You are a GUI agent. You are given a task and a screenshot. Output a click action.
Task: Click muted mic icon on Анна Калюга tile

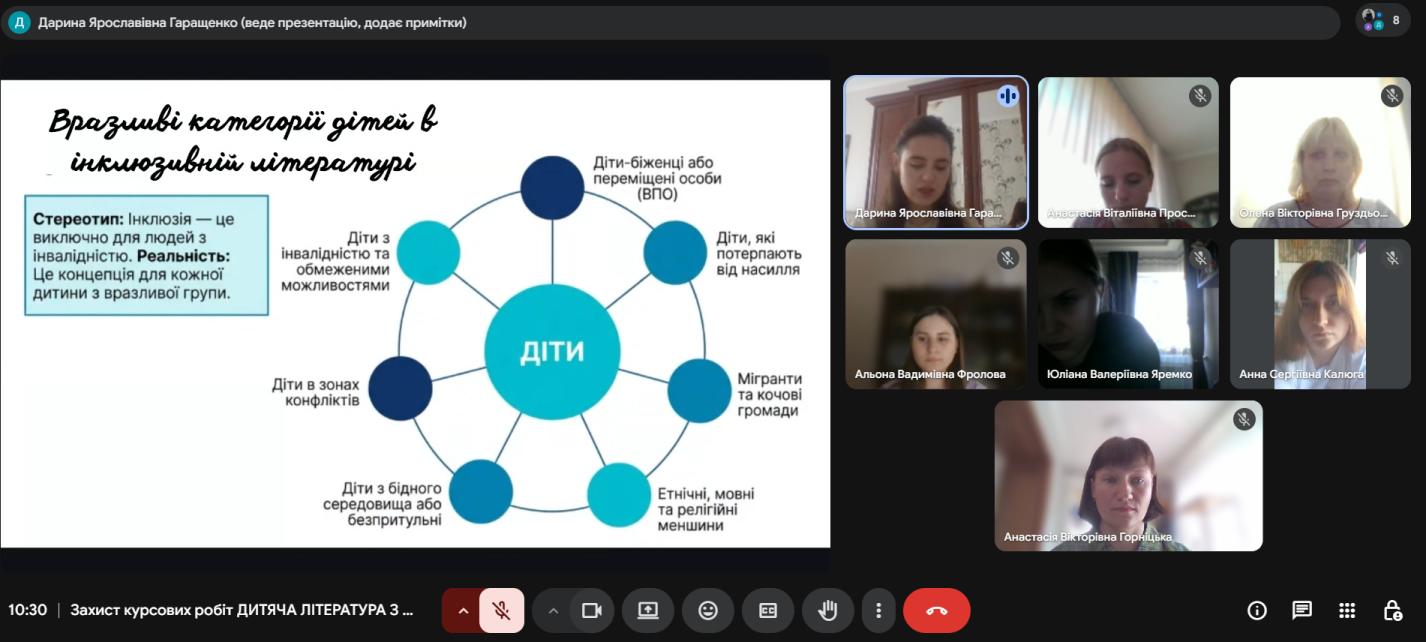coord(1392,258)
